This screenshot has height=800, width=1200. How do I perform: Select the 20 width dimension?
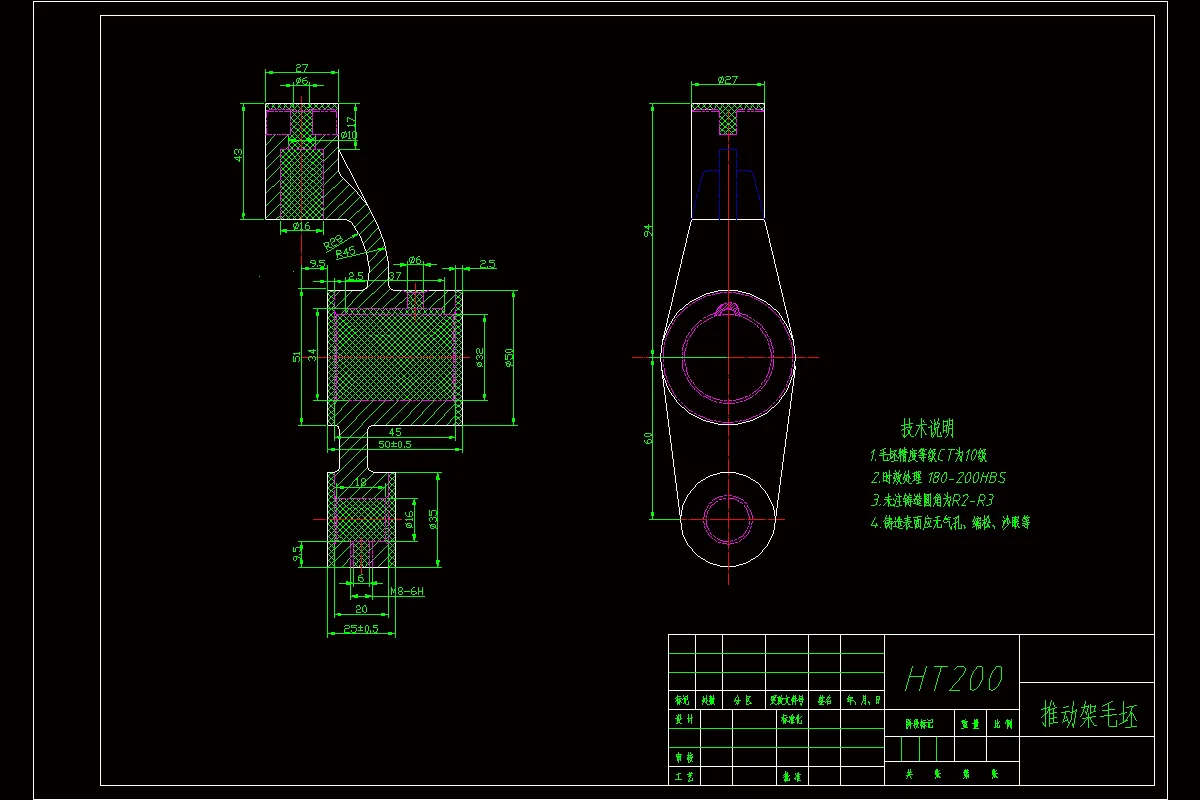click(361, 608)
